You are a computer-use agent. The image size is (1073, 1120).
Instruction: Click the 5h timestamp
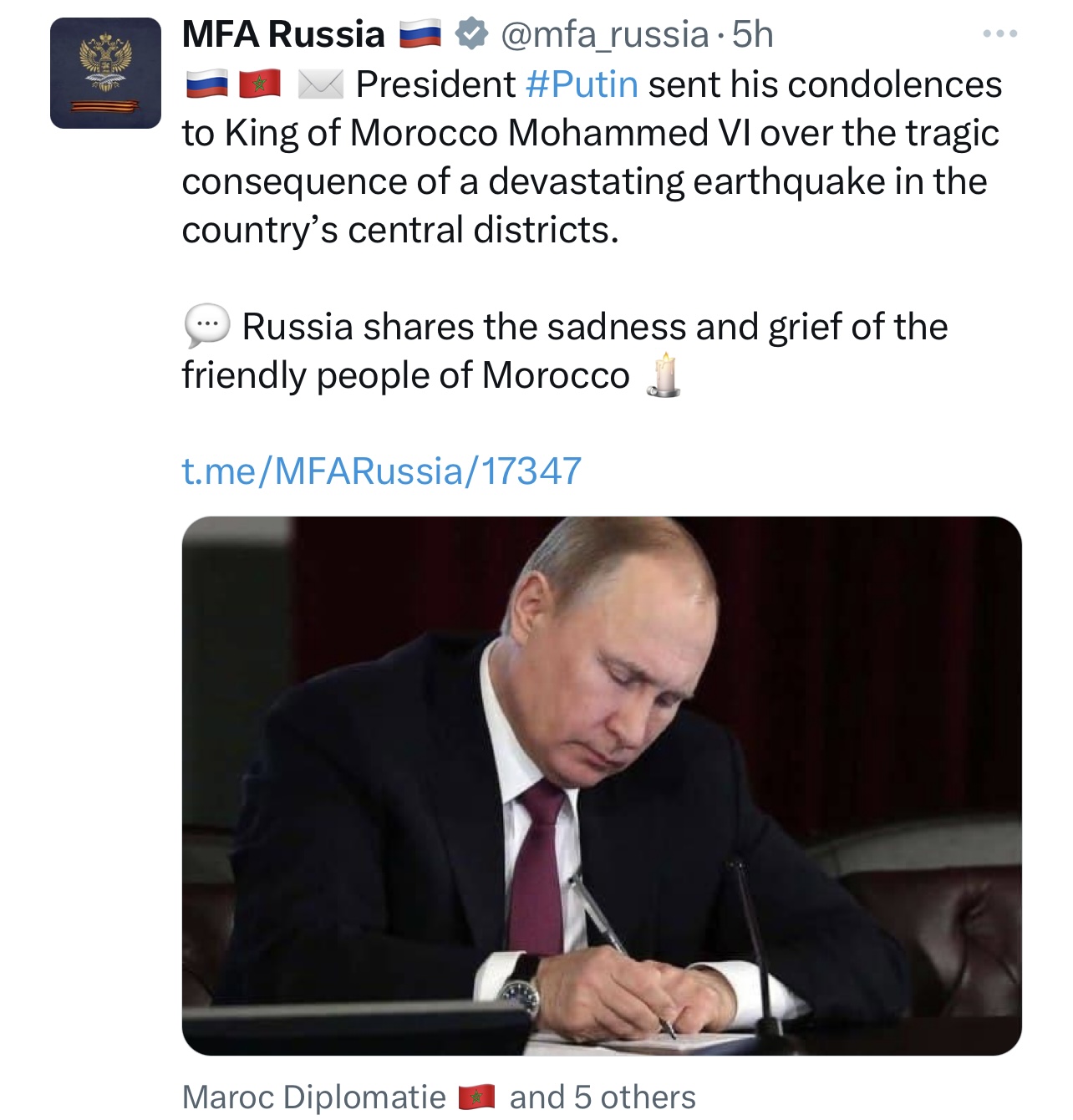click(752, 35)
